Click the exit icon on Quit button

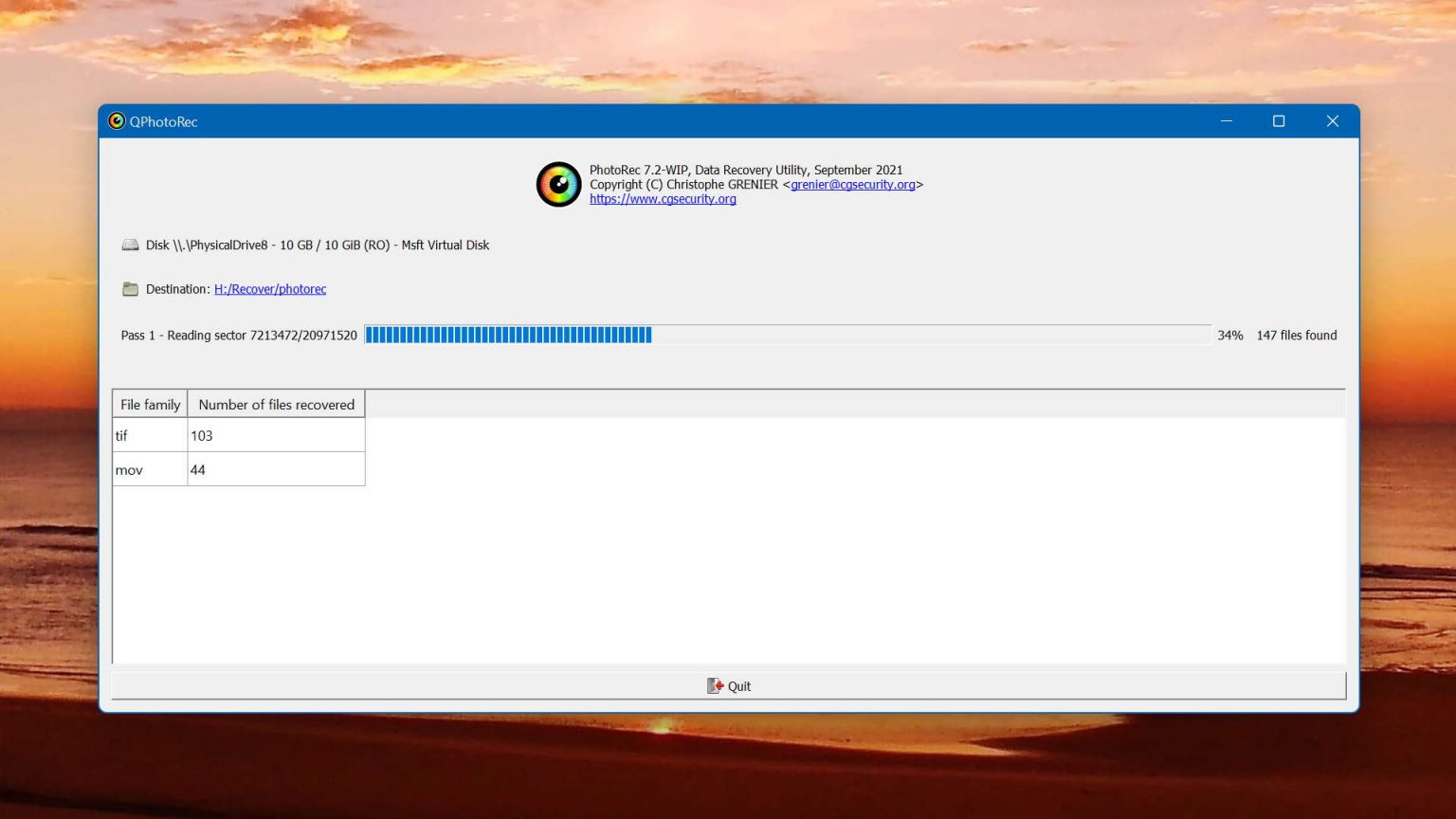point(715,686)
